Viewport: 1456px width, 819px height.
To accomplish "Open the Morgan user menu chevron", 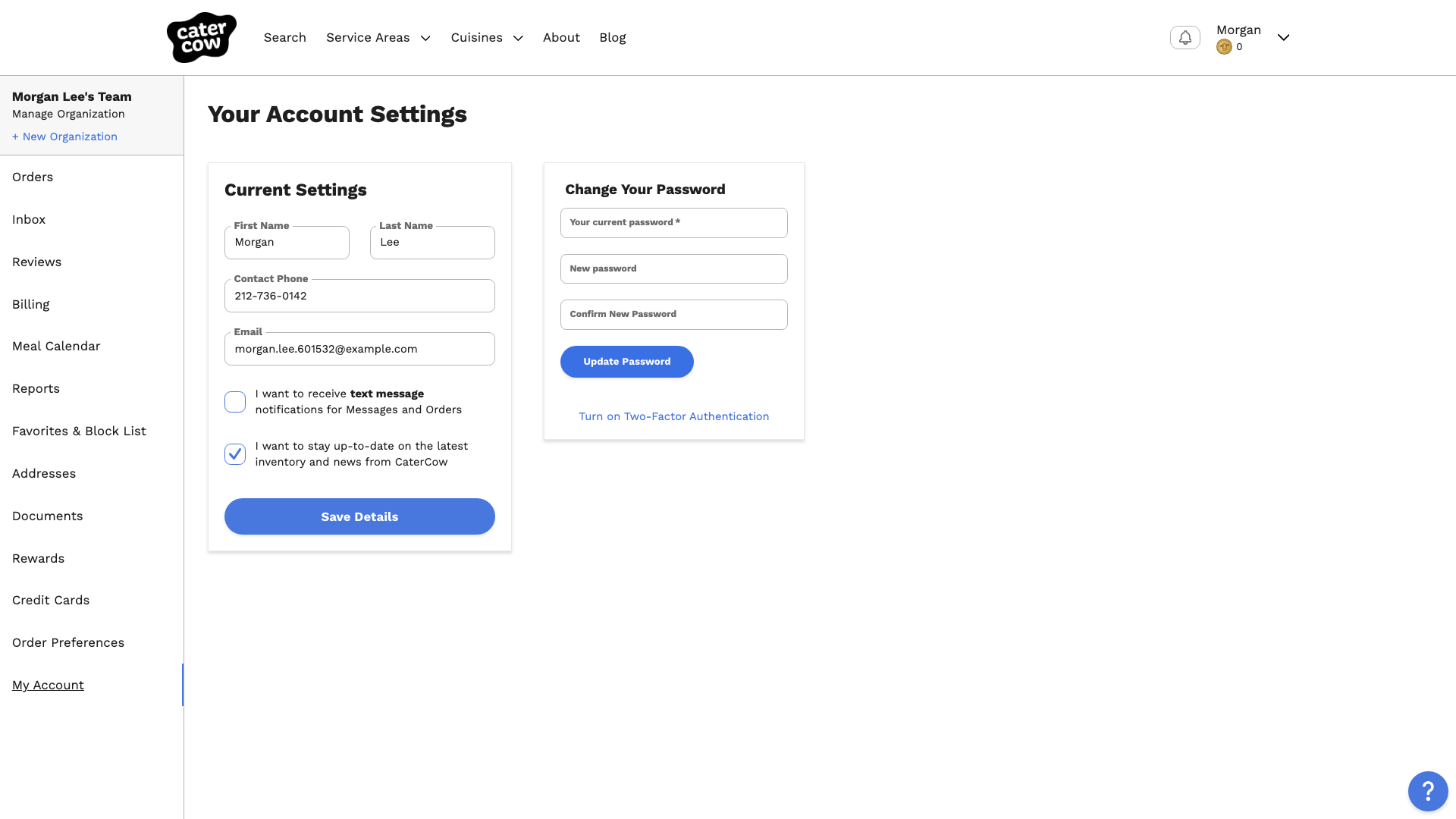I will tap(1283, 37).
